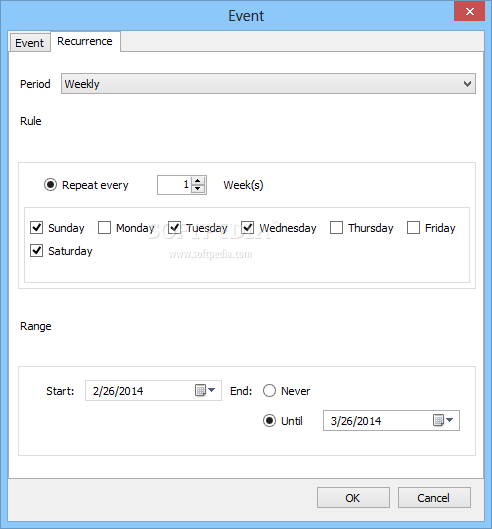Decrease the repeat weeks with down arrow

198,189
